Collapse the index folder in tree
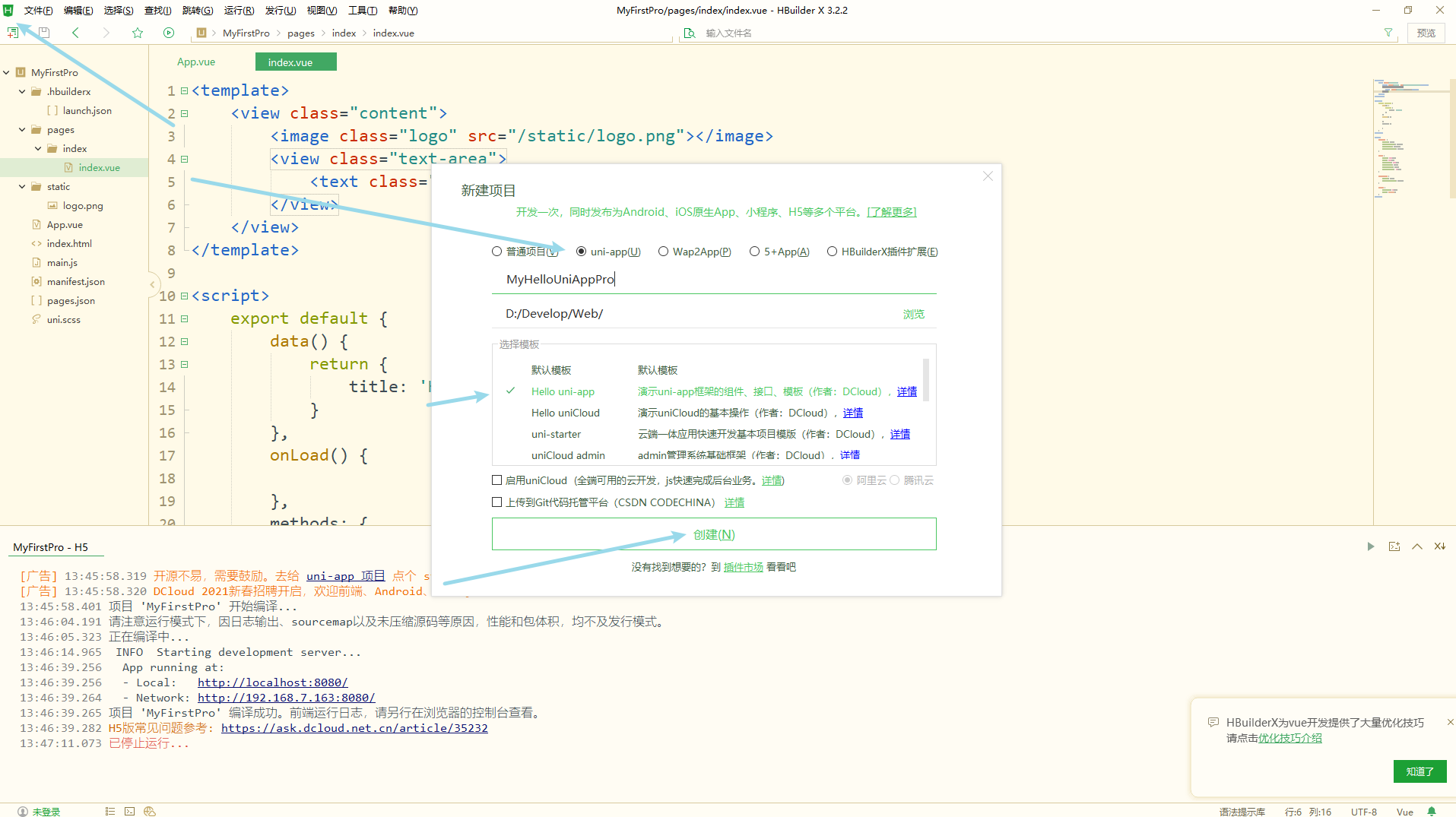This screenshot has height=817, width=1456. tap(38, 149)
